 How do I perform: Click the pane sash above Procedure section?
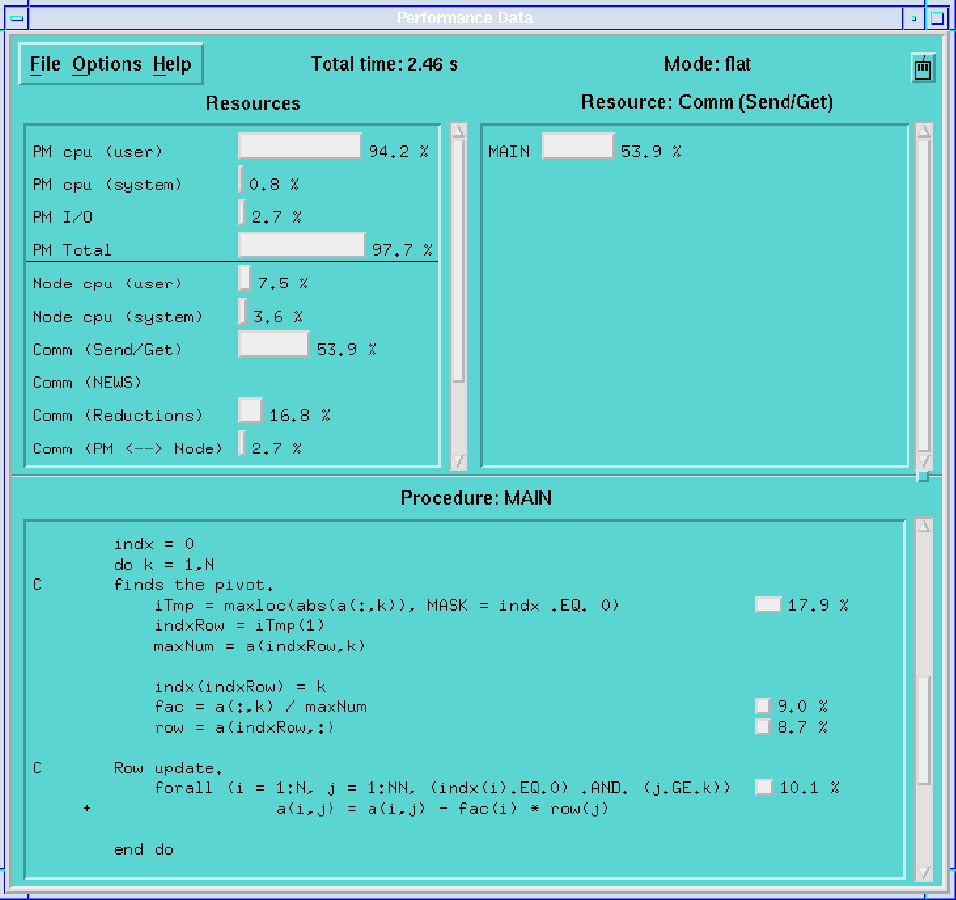923,476
